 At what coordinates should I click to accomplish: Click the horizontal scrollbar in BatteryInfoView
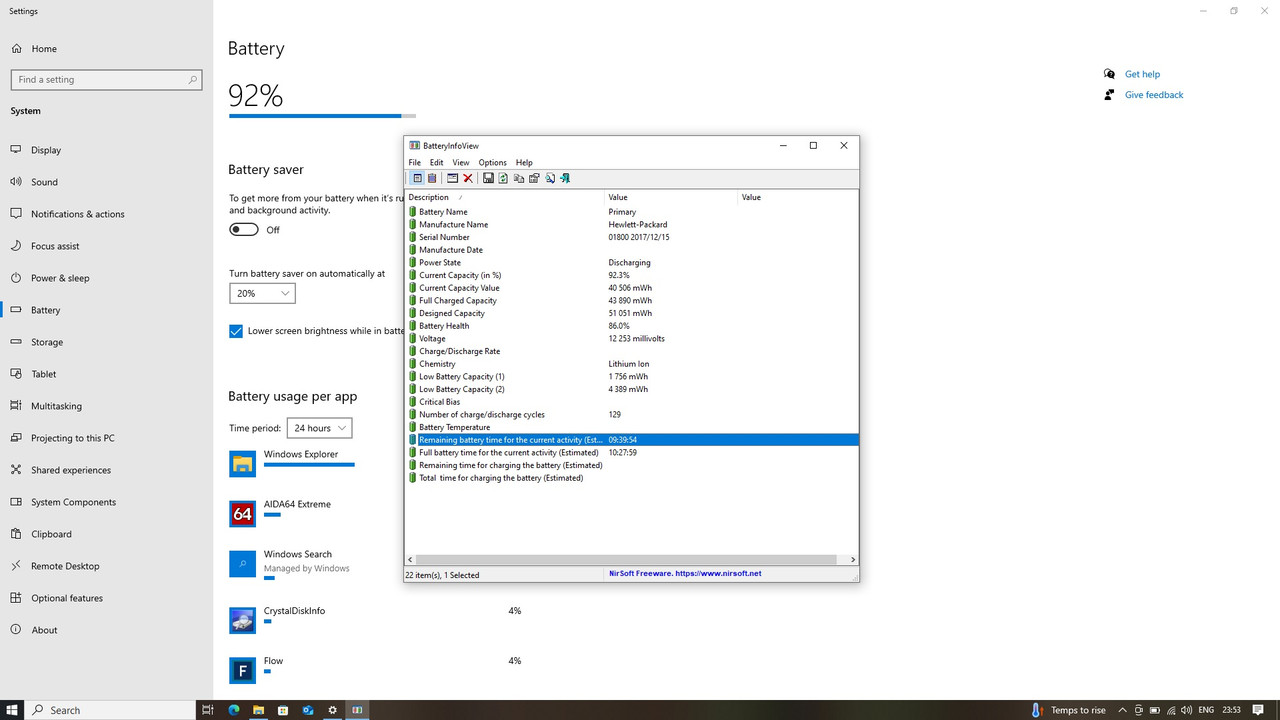click(x=626, y=560)
